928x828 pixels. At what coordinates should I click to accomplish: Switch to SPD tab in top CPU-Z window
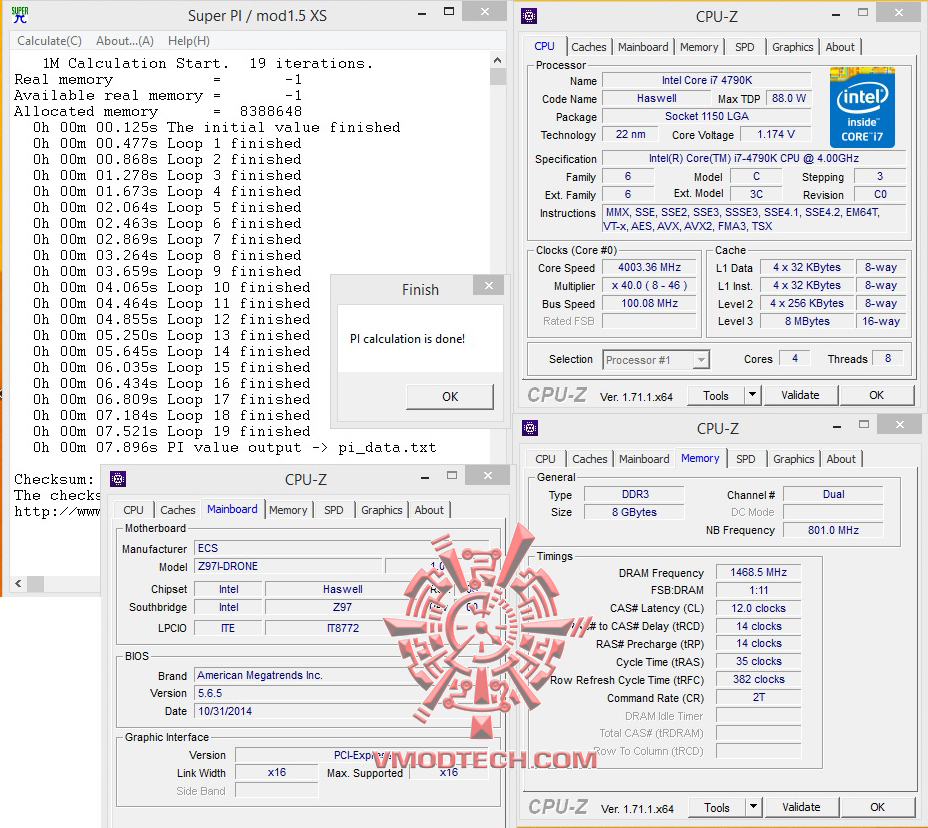tap(745, 47)
